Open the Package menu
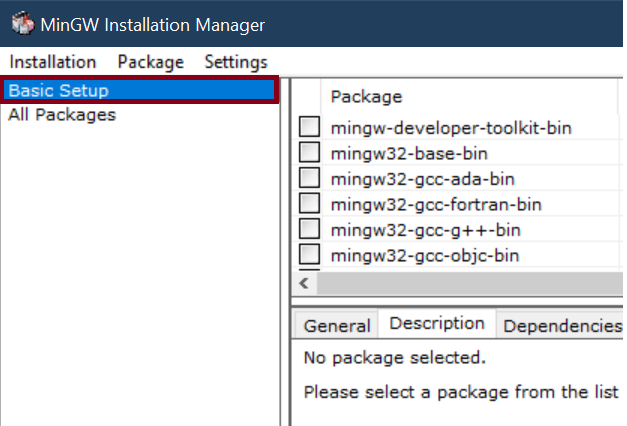The height and width of the screenshot is (426, 627). (x=150, y=62)
